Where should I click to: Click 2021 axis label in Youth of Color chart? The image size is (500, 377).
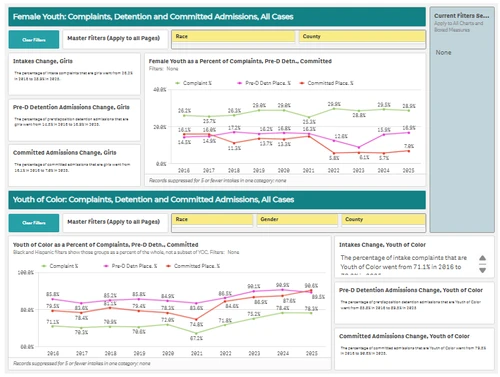[x=197, y=353]
